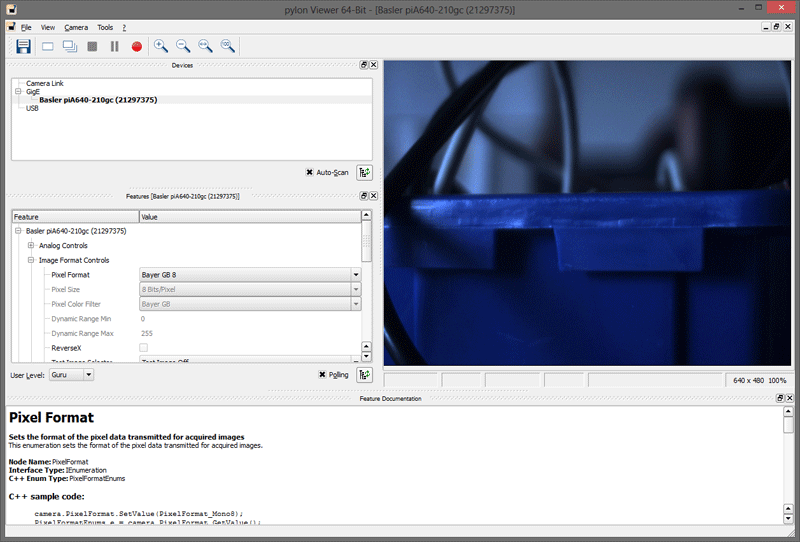Collapse the Image Format Controls node
This screenshot has width=800, height=542.
click(x=31, y=260)
